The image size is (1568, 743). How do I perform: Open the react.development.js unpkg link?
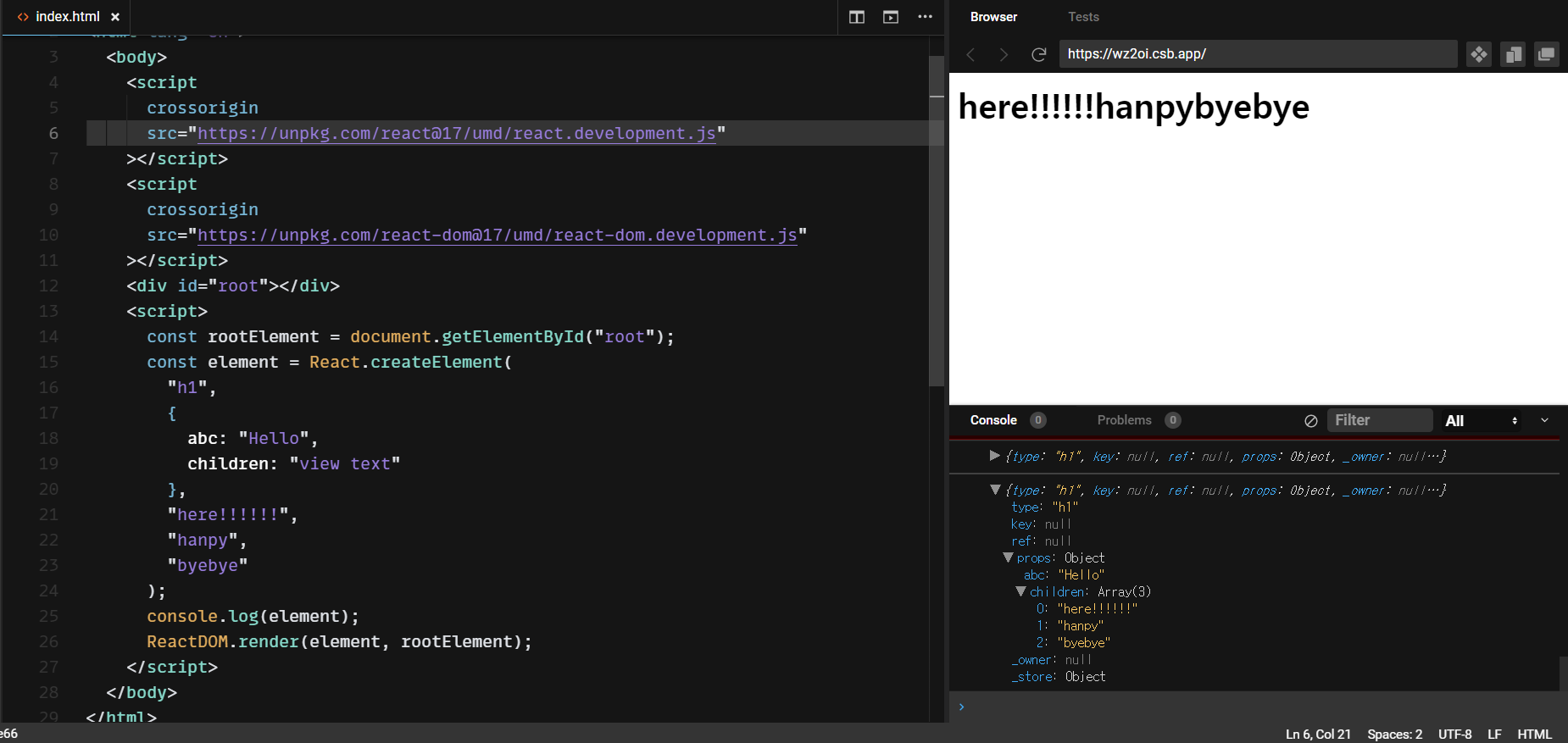tap(456, 134)
